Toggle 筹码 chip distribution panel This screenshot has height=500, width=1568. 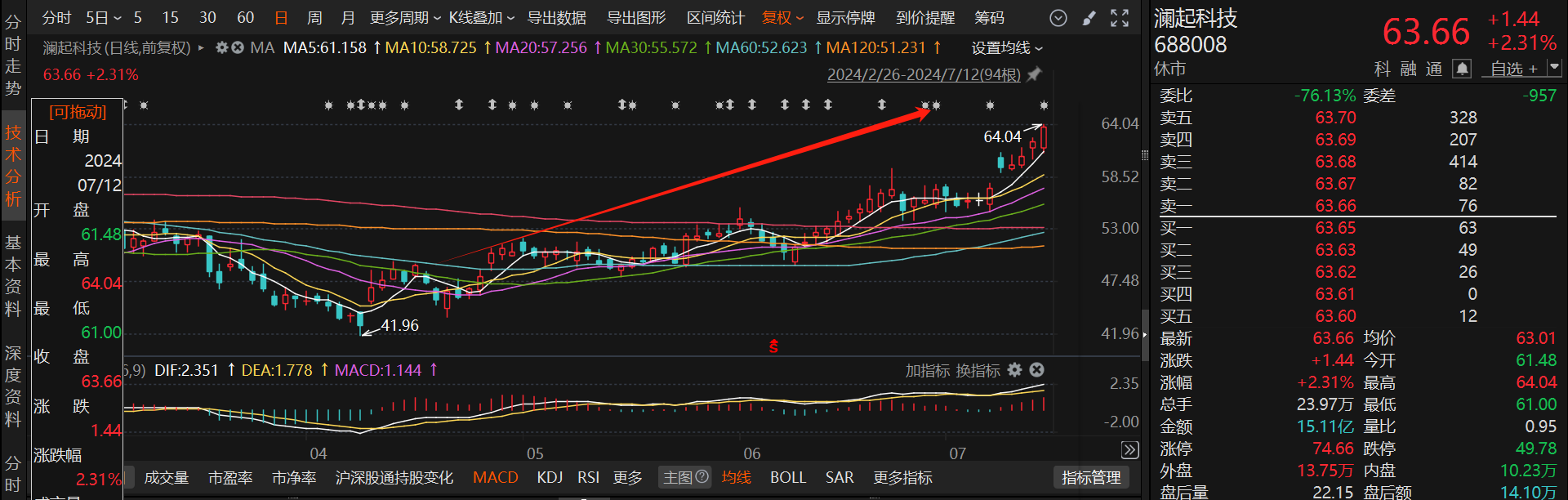coord(990,18)
